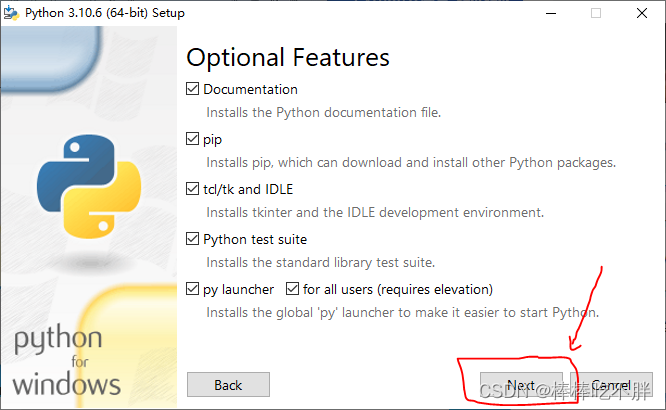Disable the tcl/tk and IDLE option
This screenshot has height=410, width=666.
pyautogui.click(x=192, y=189)
